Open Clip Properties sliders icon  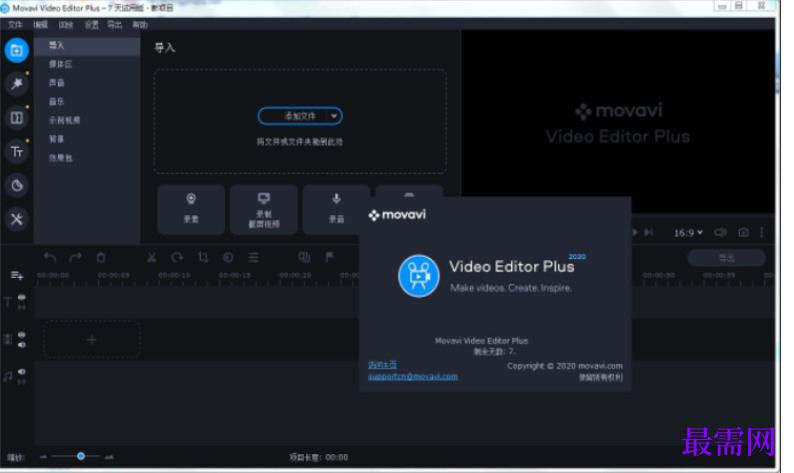pos(254,257)
